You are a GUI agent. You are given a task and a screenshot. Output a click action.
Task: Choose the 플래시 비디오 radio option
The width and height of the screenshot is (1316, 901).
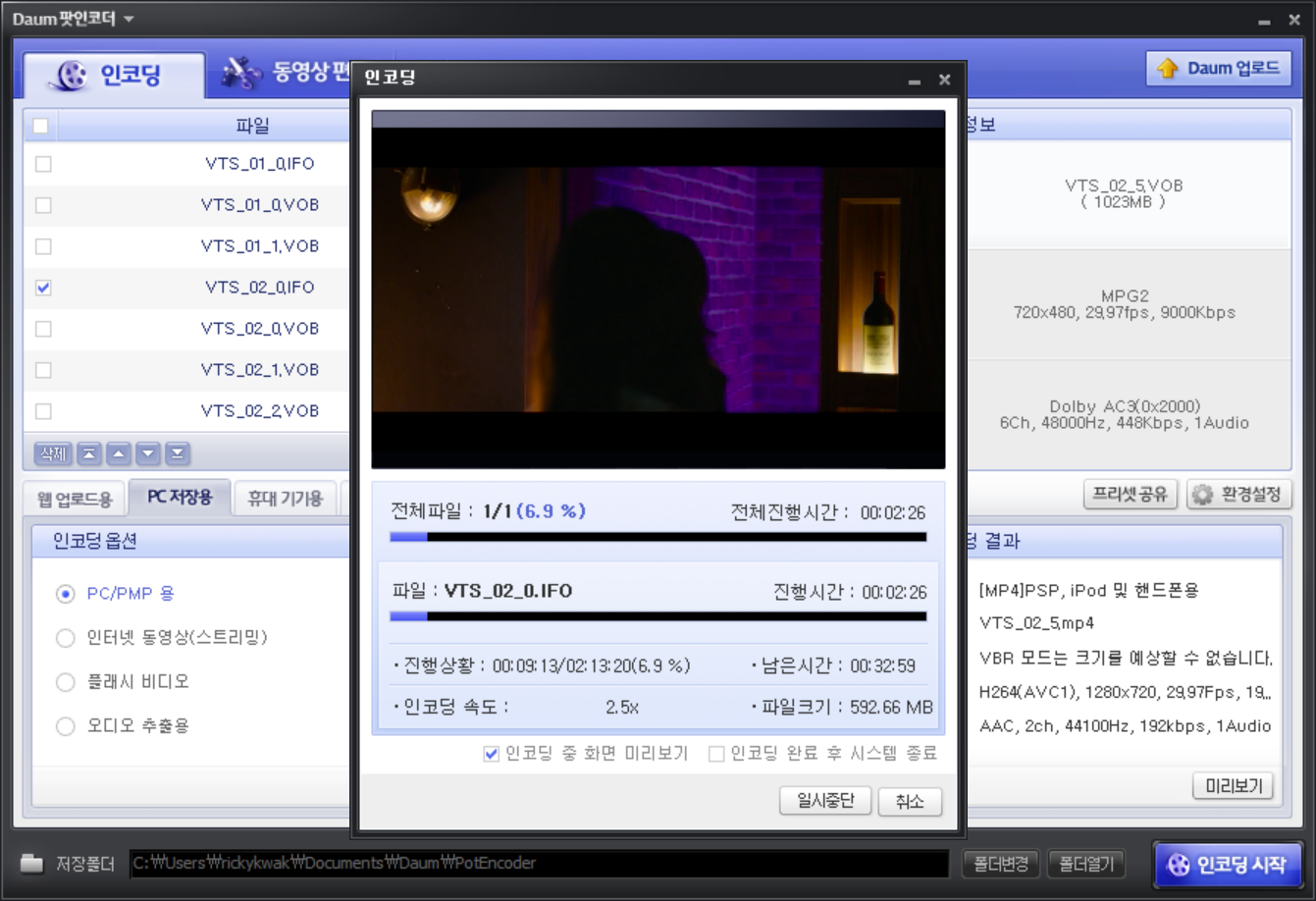click(x=66, y=682)
